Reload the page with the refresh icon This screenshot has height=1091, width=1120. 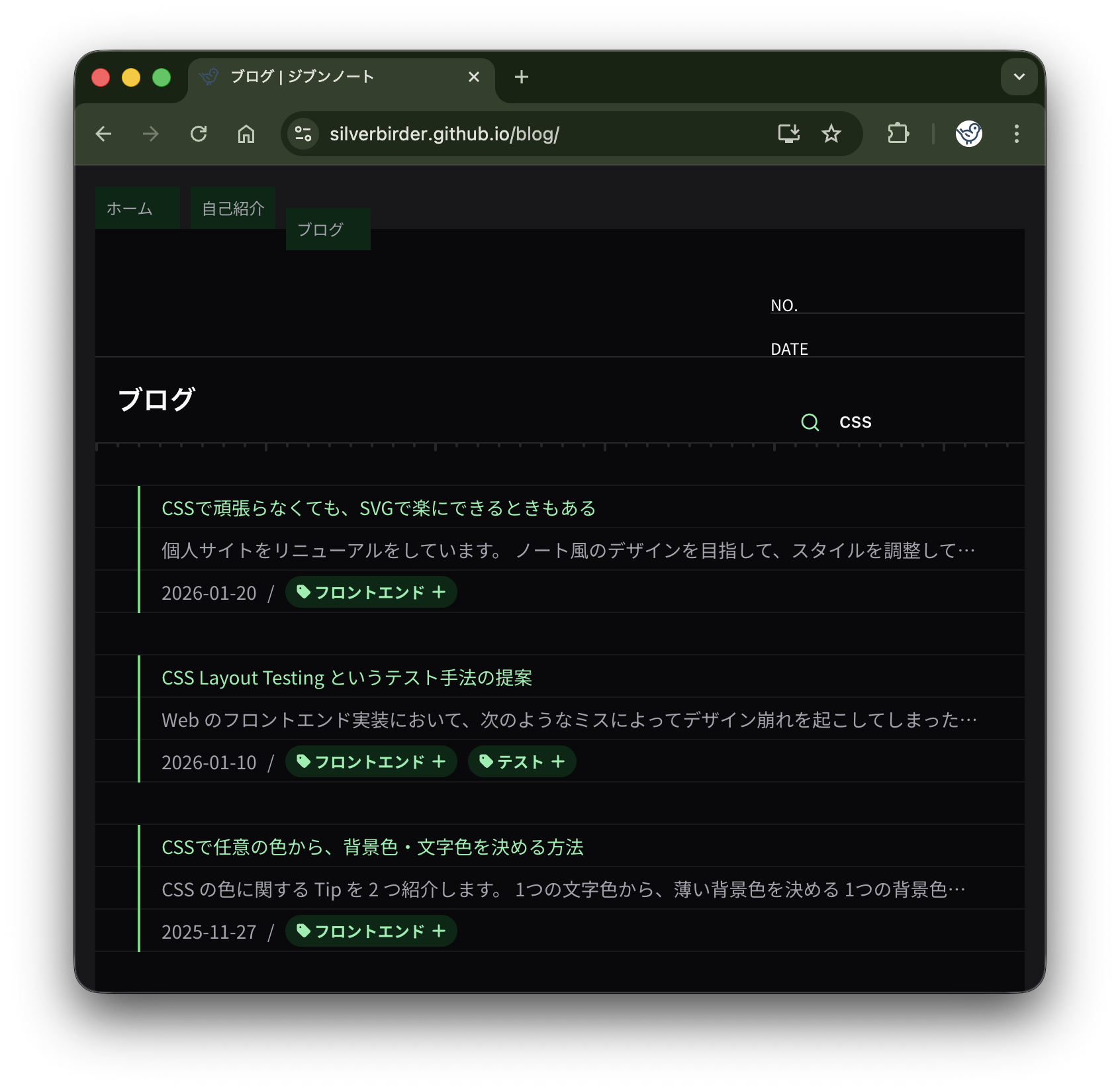(199, 134)
